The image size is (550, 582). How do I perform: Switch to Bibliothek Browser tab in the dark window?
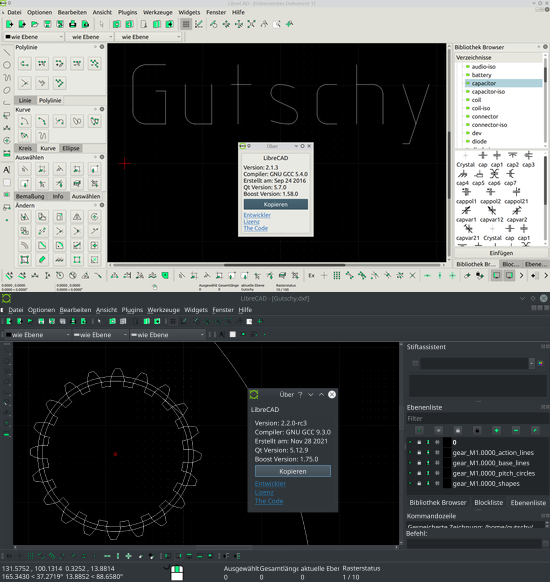point(438,503)
